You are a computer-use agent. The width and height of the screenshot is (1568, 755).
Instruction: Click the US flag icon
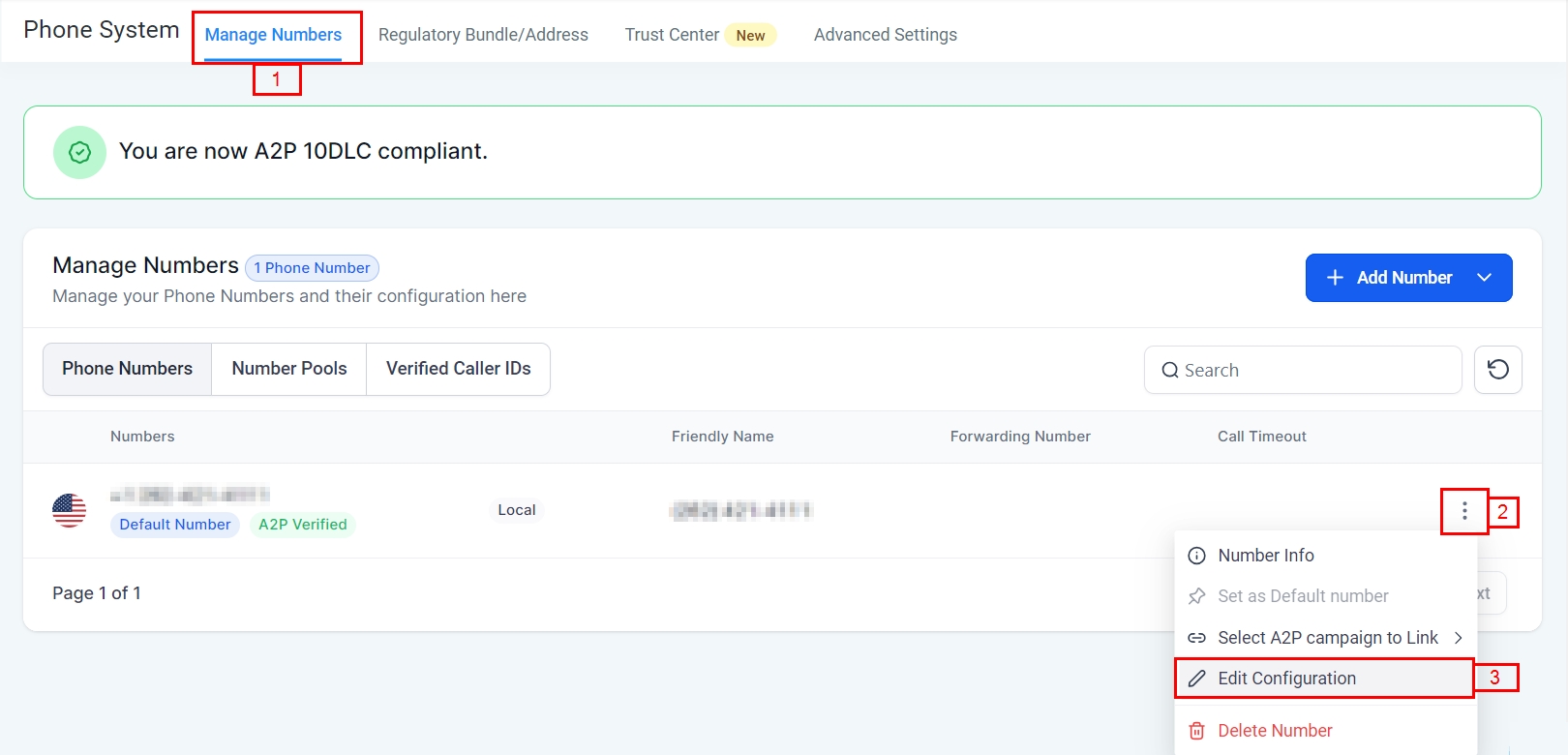click(69, 510)
